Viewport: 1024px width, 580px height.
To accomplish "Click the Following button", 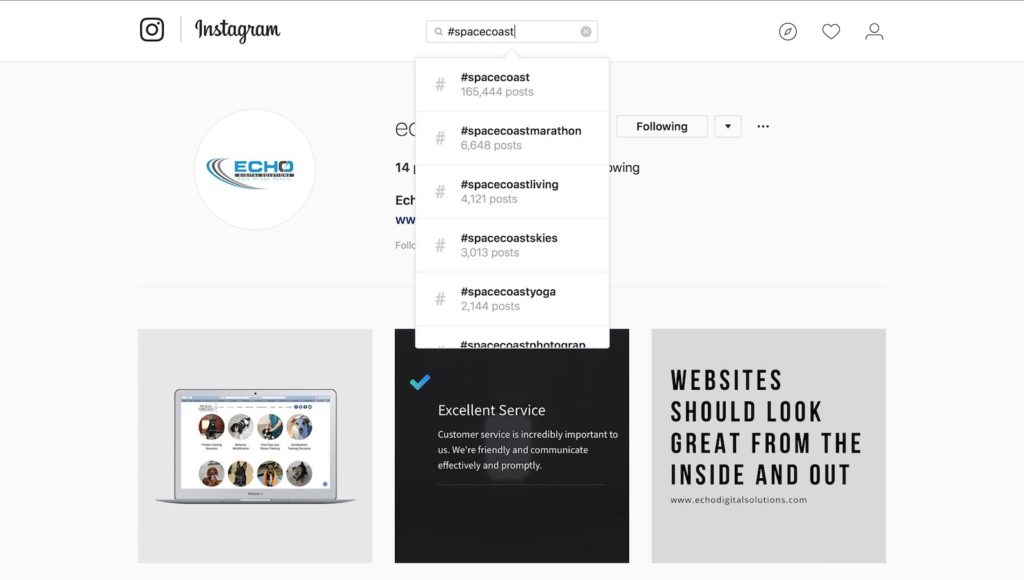I will pos(662,126).
